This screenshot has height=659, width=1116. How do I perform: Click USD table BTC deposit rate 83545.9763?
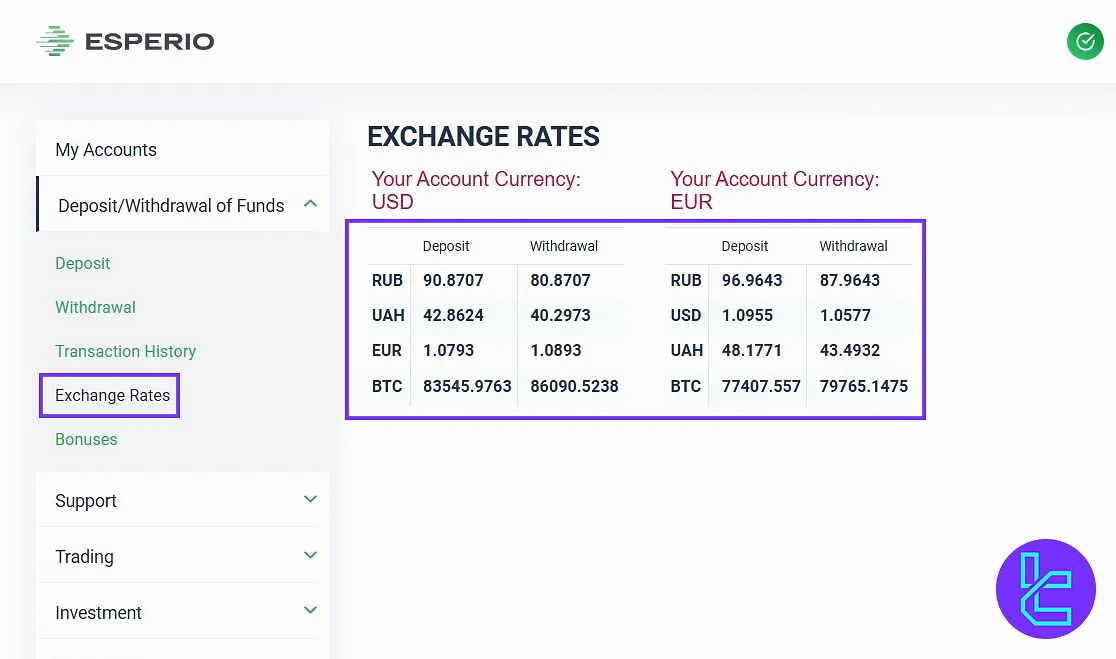pyautogui.click(x=467, y=385)
